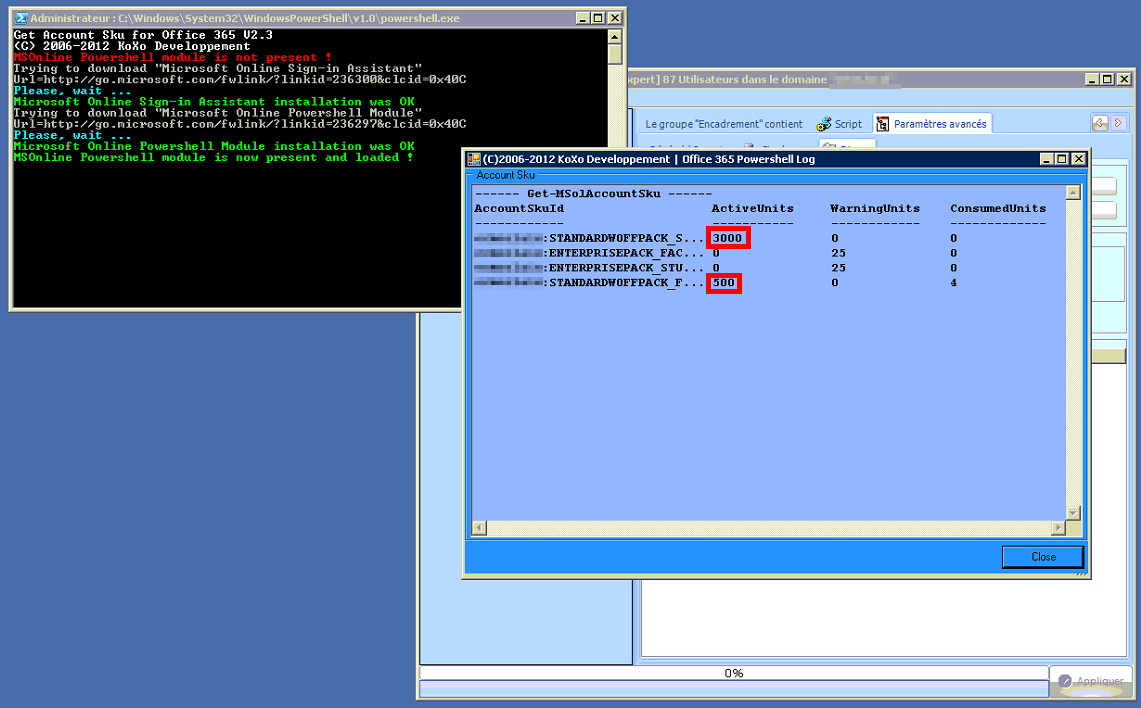Maximize the PowerShell console window
Screen dimensions: 1141x708
(x=598, y=18)
